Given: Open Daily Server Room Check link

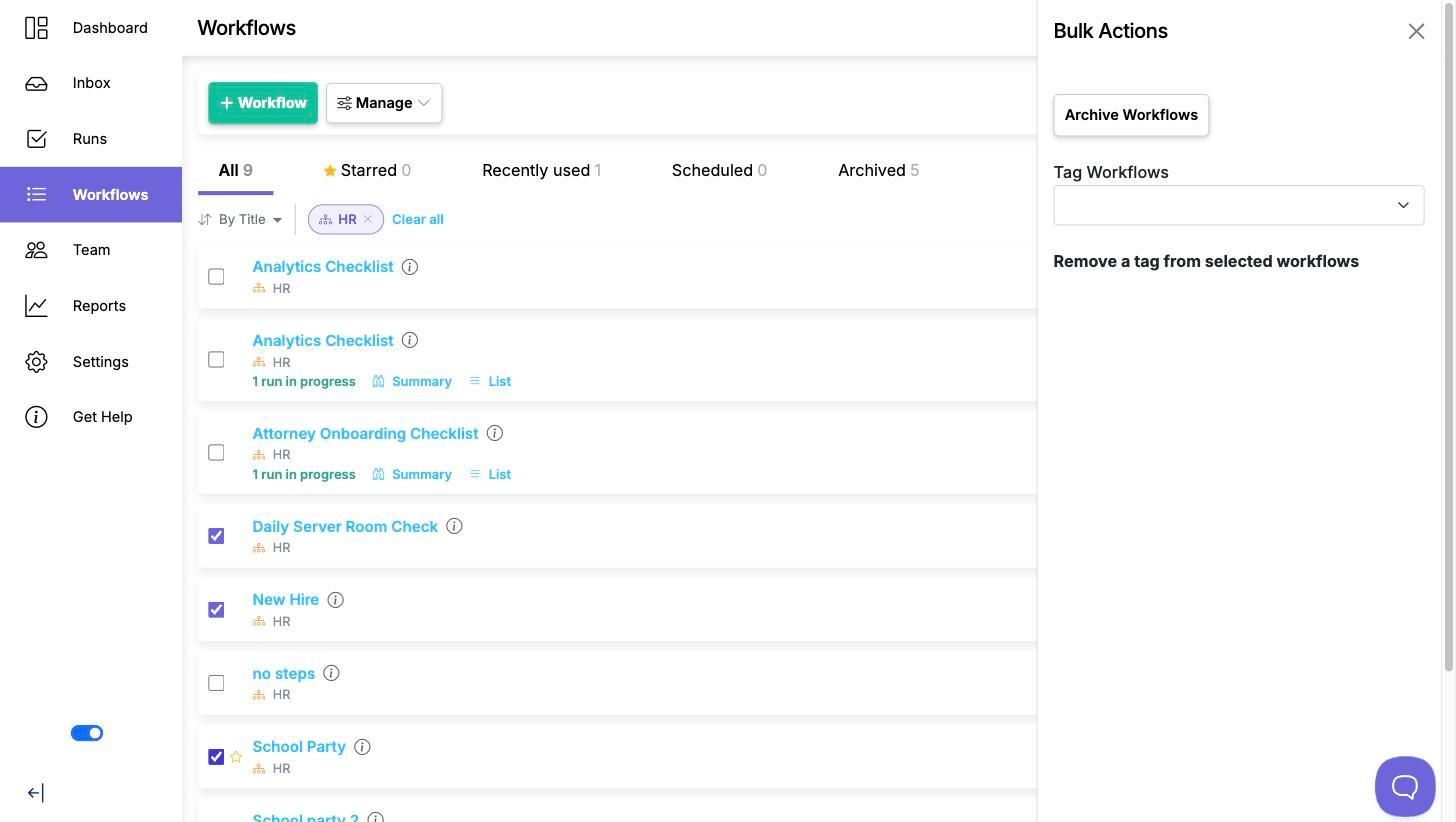Looking at the screenshot, I should (x=345, y=527).
